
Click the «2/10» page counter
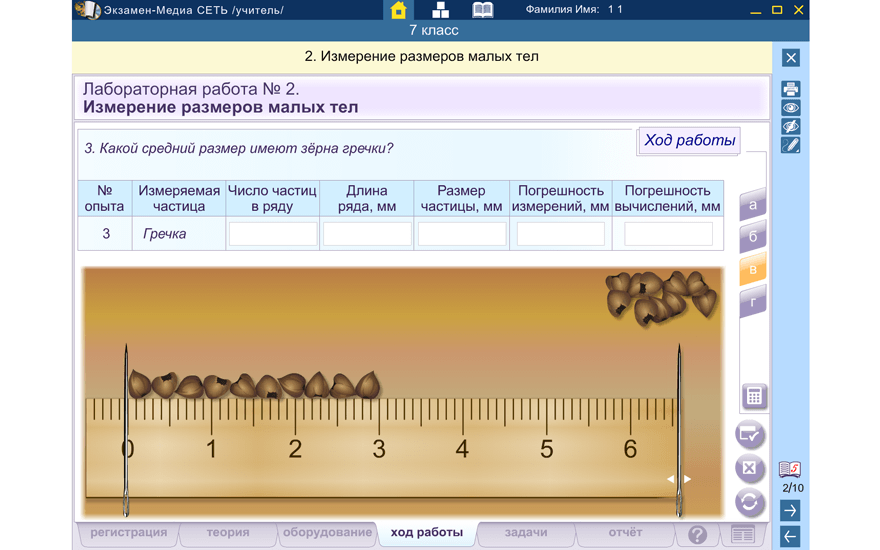(x=792, y=488)
